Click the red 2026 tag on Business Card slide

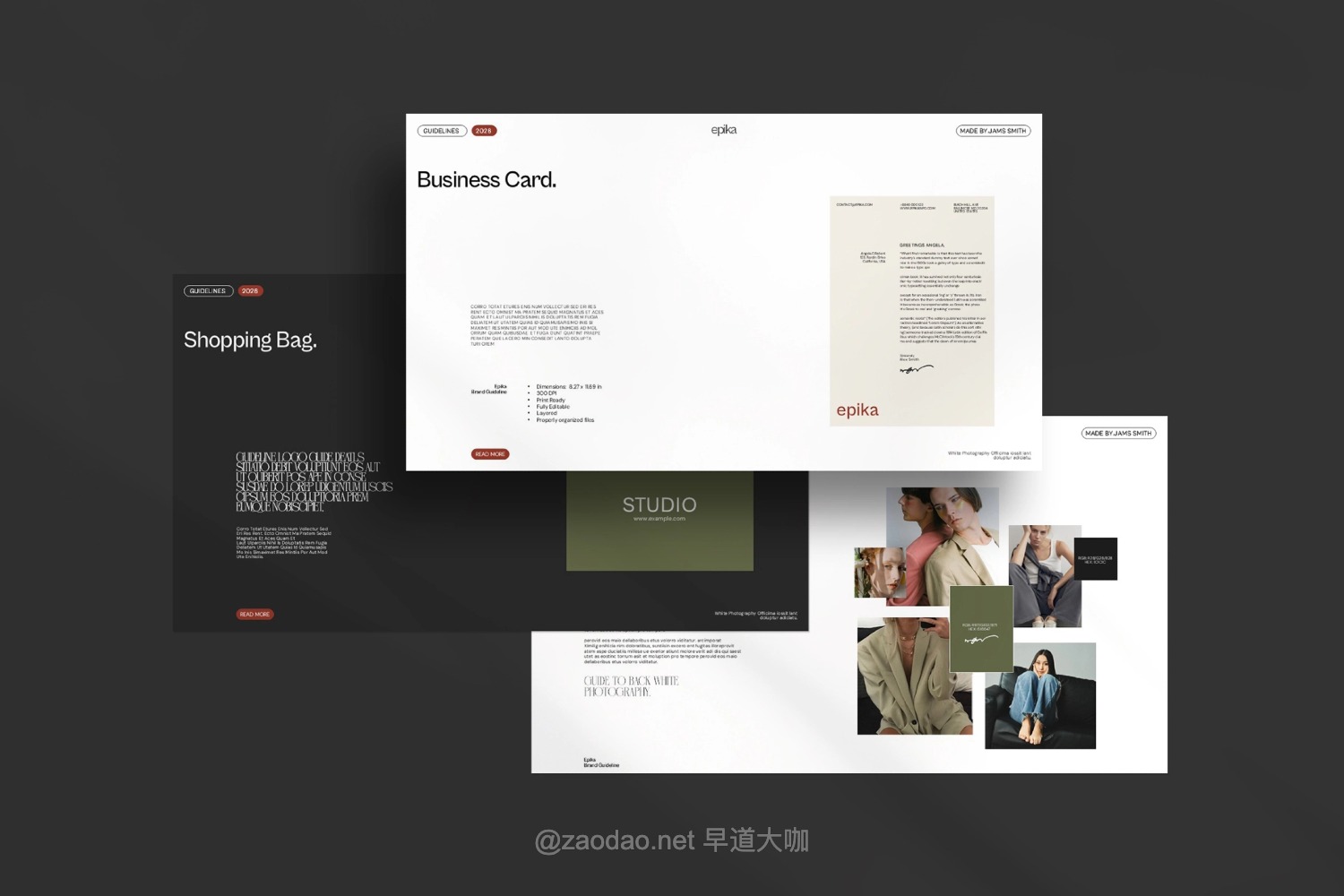click(x=484, y=131)
